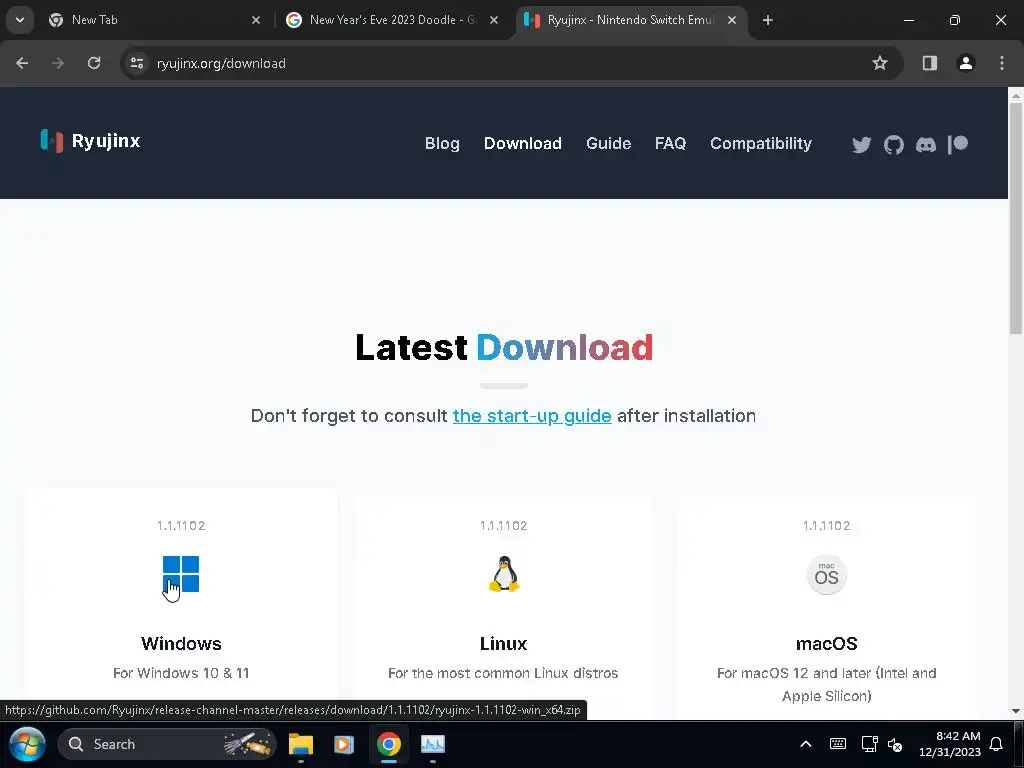The width and height of the screenshot is (1024, 768).
Task: Open the Ryujinx GitHub icon
Action: coord(893,144)
